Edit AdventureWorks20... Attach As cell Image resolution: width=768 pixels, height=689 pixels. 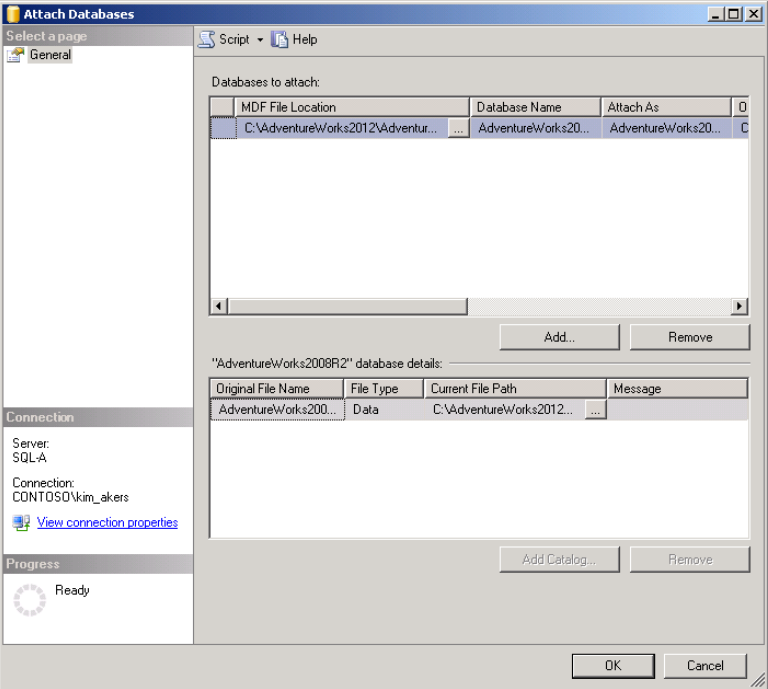point(667,128)
